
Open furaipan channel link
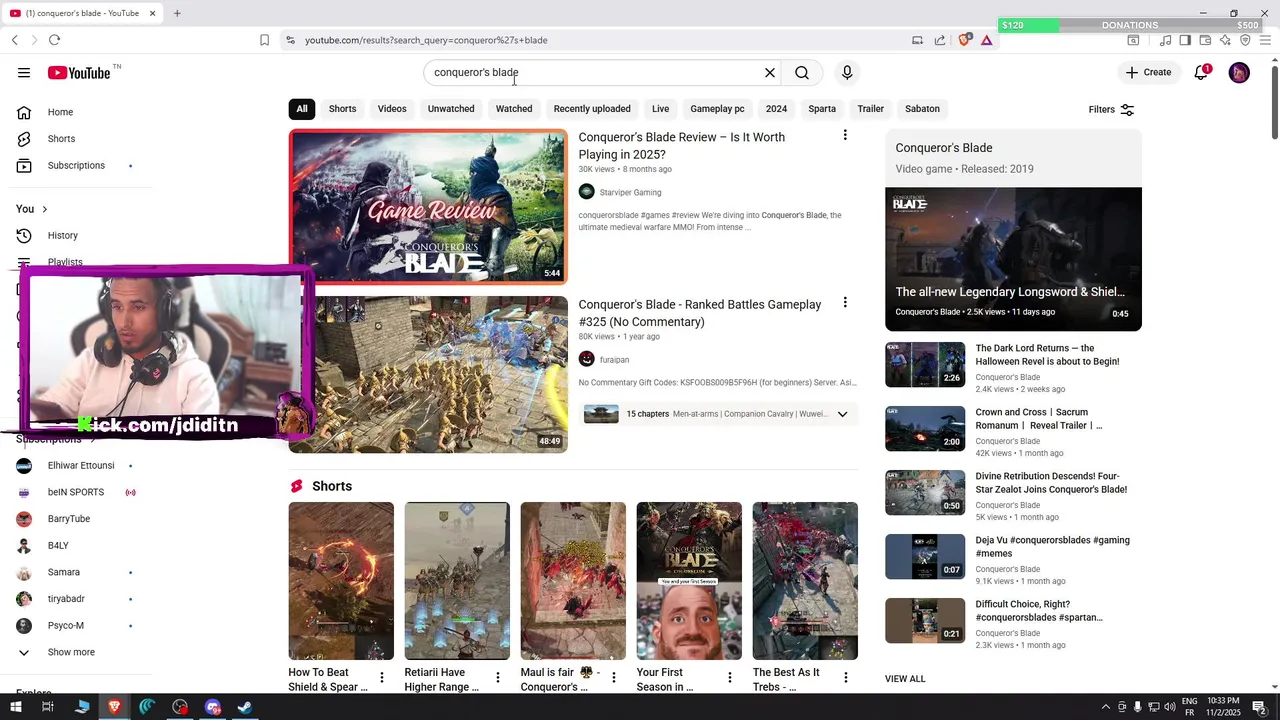614,359
